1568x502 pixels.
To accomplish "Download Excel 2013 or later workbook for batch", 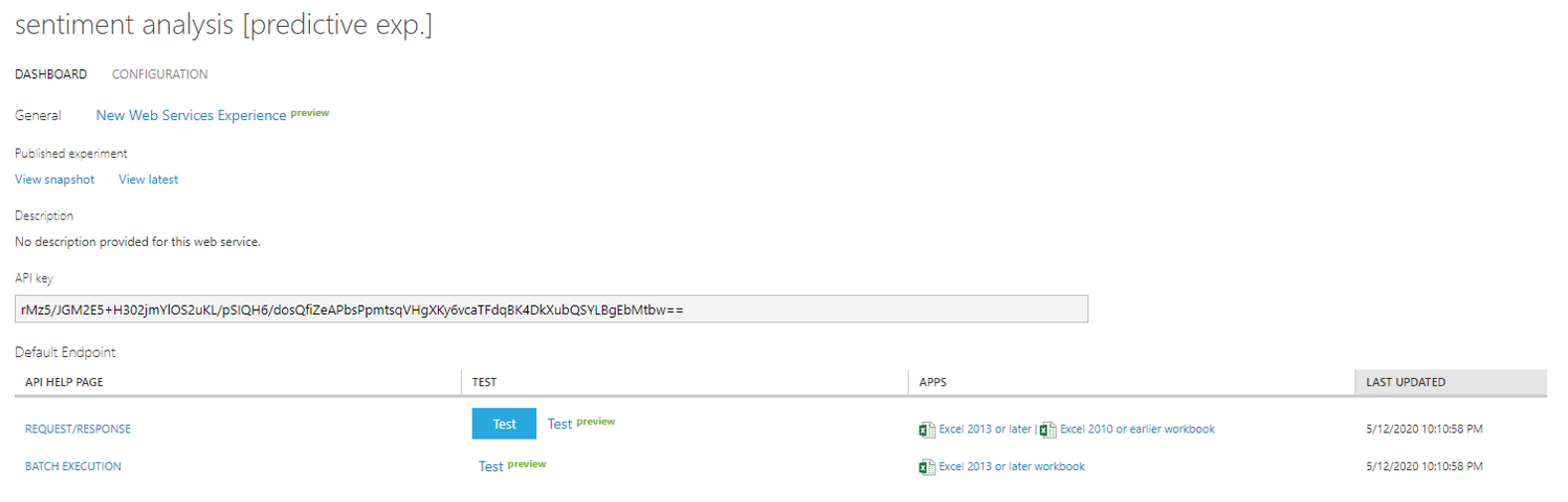I will (x=1011, y=466).
